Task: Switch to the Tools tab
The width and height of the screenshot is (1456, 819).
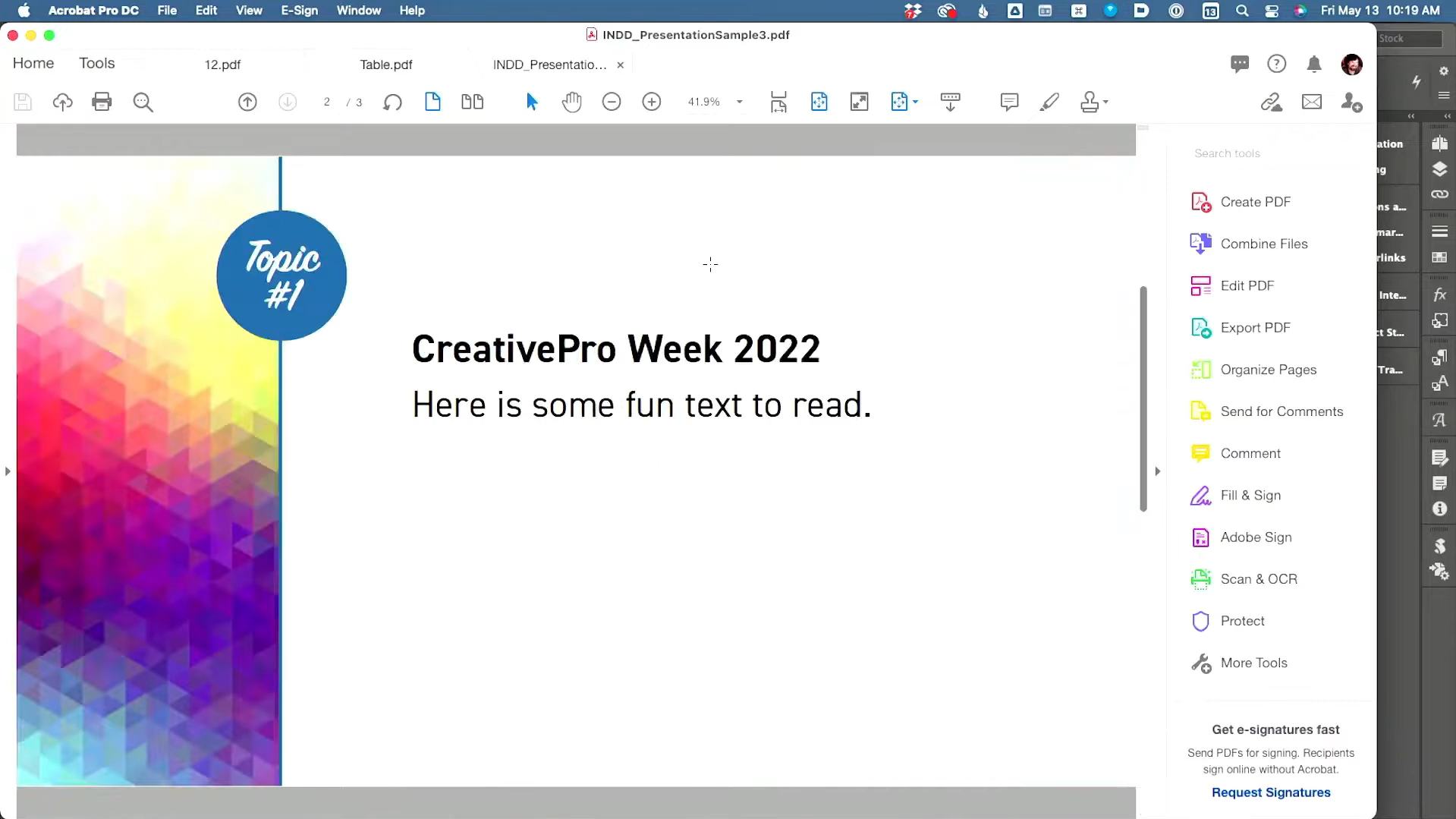Action: click(x=97, y=63)
